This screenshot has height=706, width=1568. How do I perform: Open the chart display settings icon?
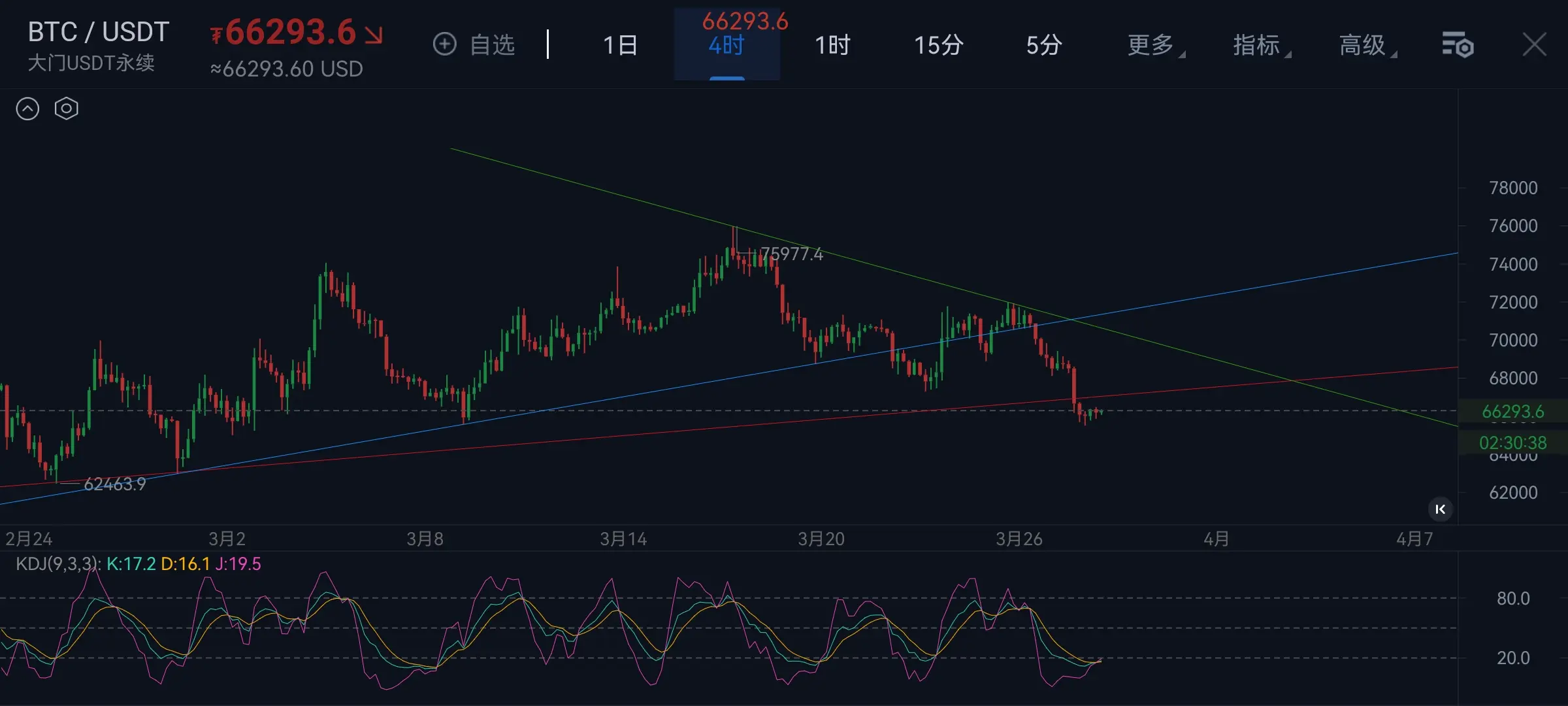1458,45
